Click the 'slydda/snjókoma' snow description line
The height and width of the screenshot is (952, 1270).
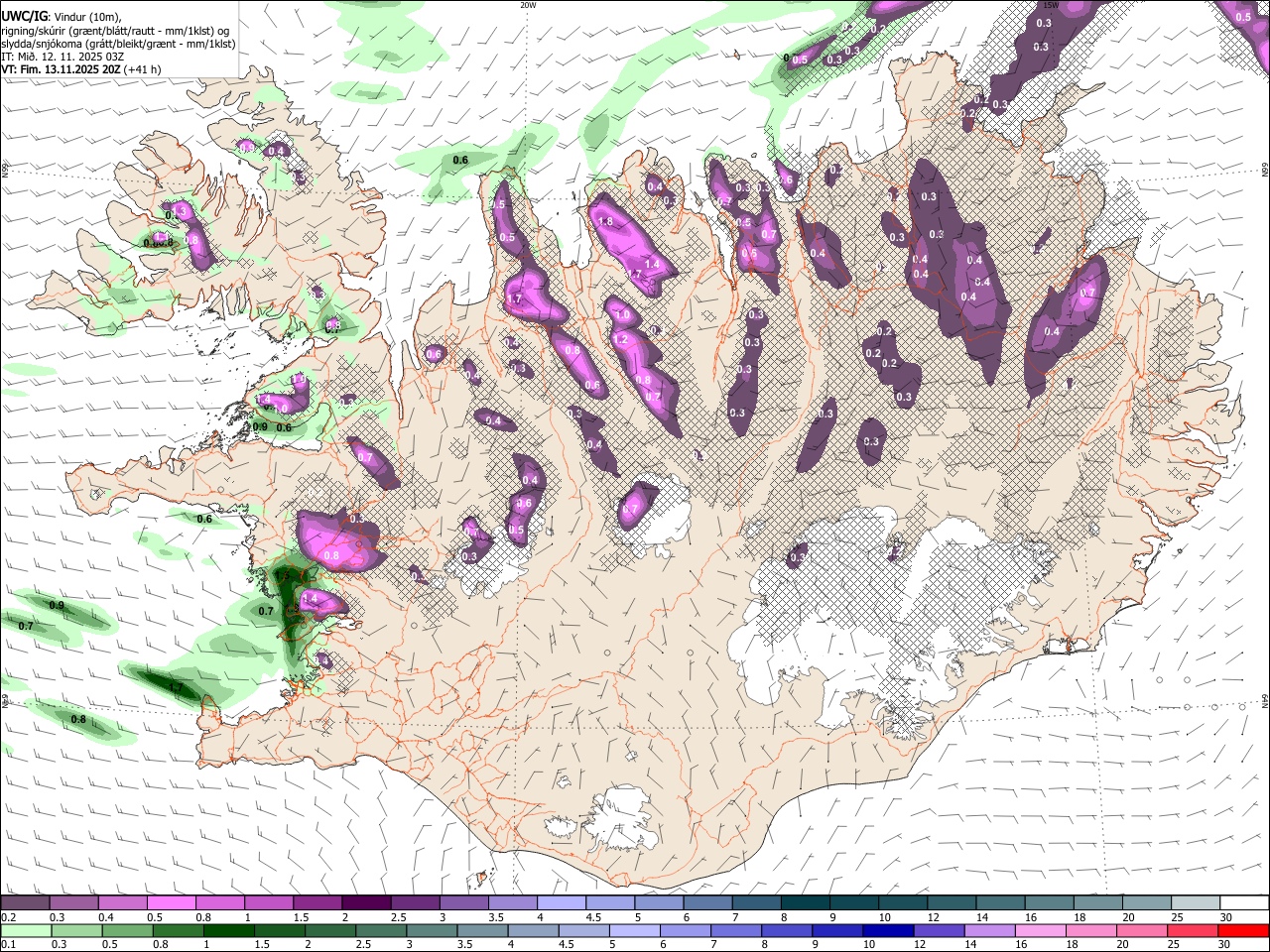pos(118,44)
